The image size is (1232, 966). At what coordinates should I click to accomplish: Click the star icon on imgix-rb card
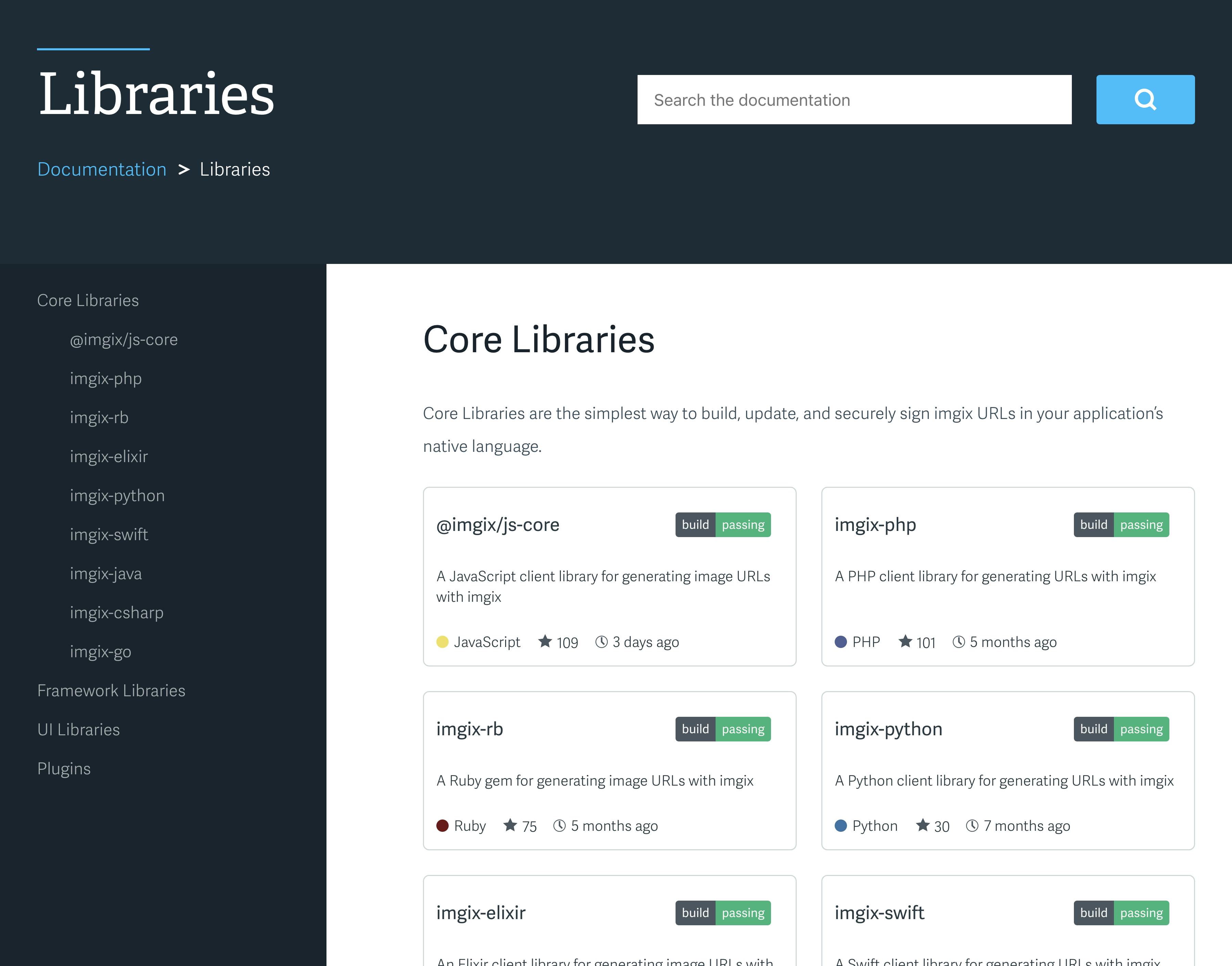click(x=510, y=825)
